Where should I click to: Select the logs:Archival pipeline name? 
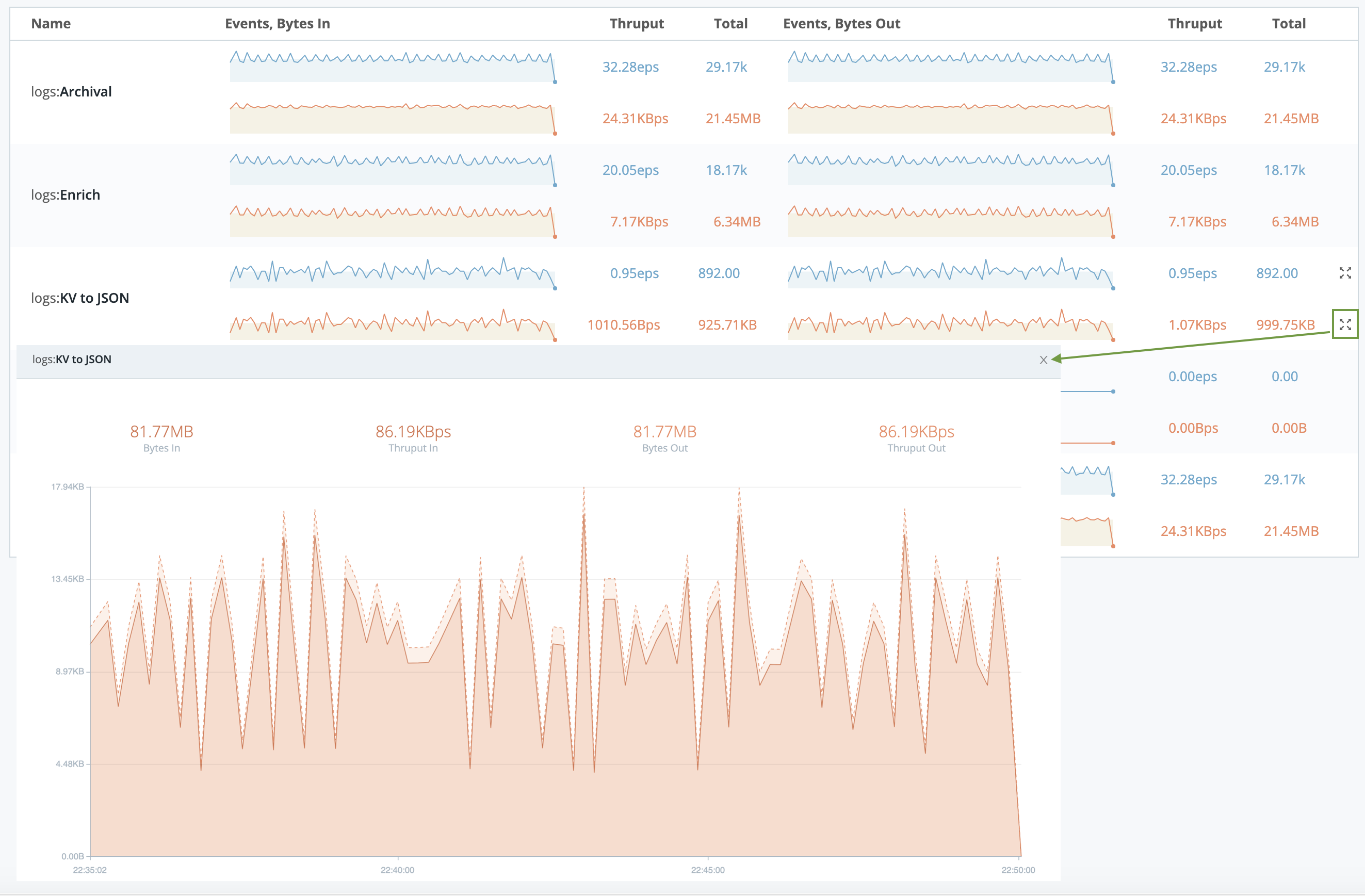click(71, 91)
